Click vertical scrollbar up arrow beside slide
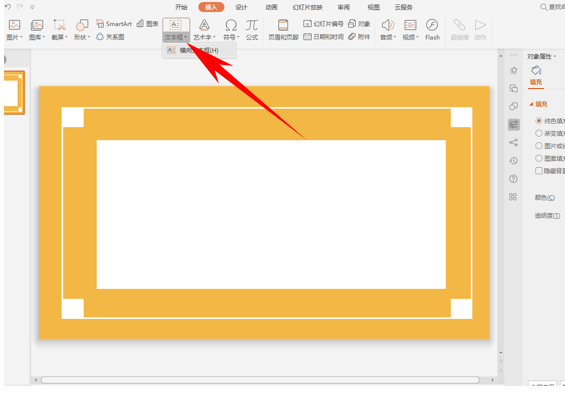Viewport: 565px width, 393px height. 501,56
